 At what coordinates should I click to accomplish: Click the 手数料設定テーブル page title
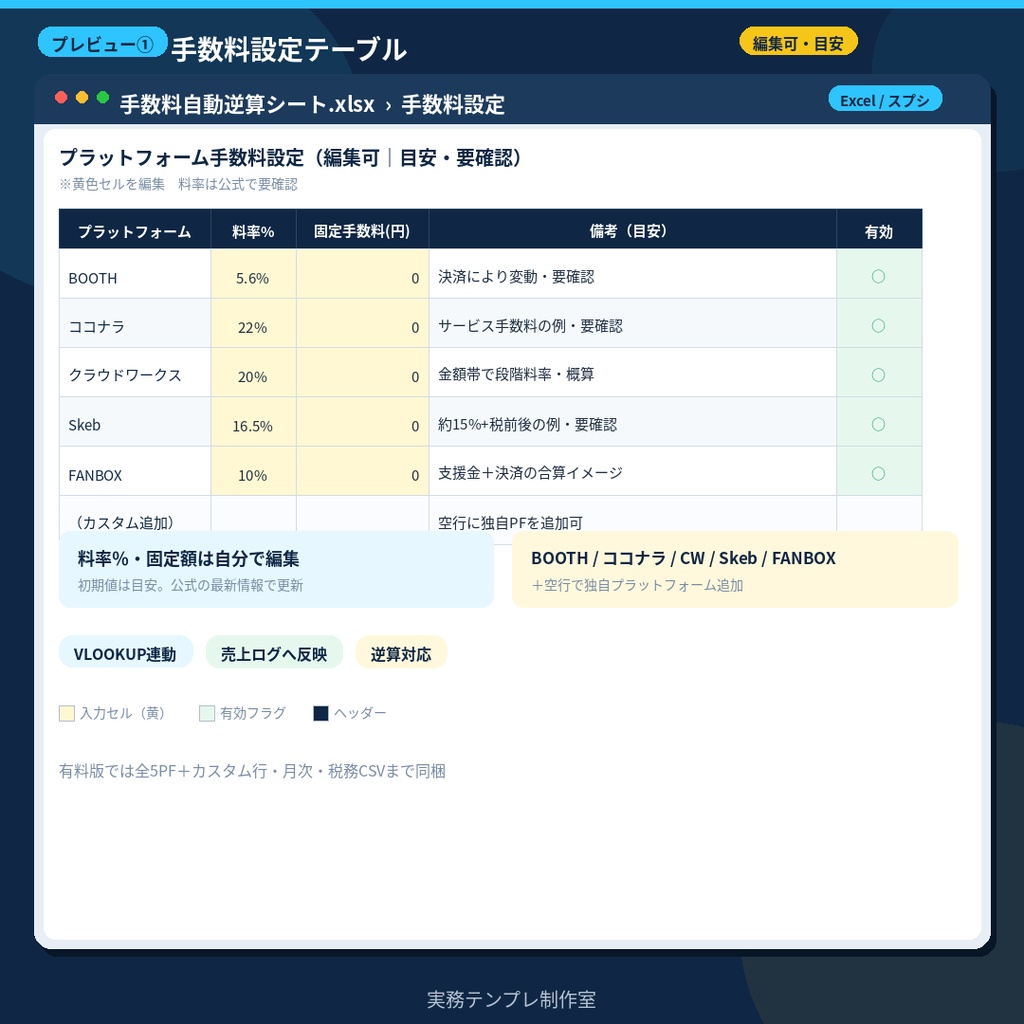pyautogui.click(x=289, y=50)
